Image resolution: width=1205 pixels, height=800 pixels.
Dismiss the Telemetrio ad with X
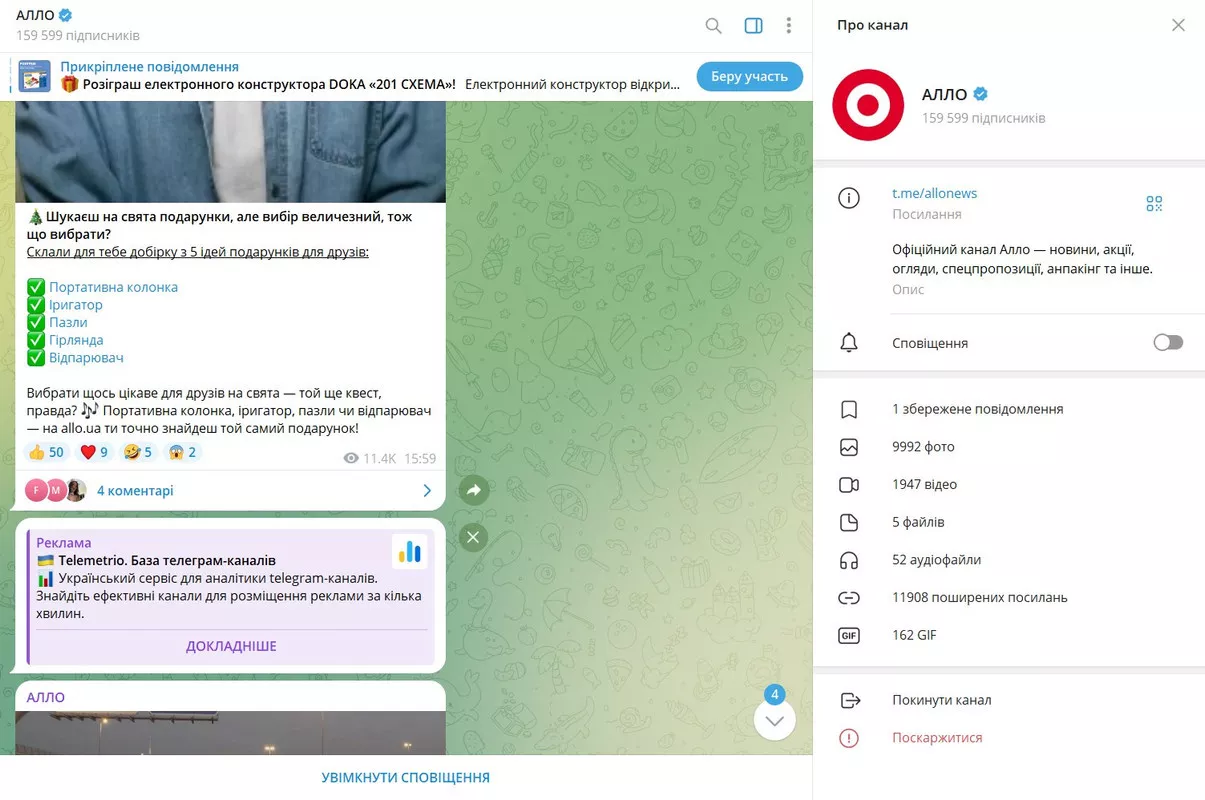click(474, 538)
